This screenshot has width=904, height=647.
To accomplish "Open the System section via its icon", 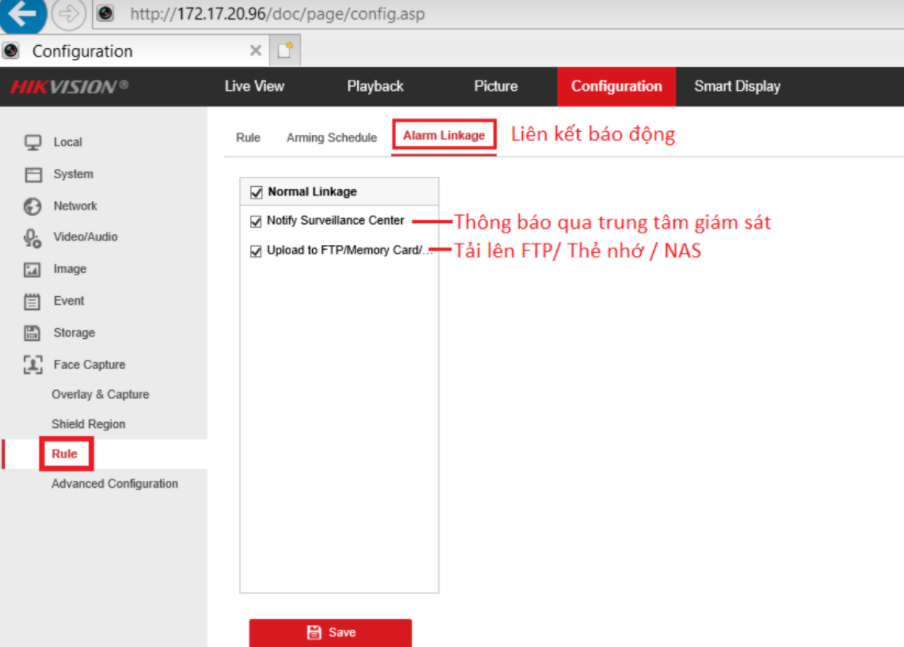I will click(x=33, y=174).
